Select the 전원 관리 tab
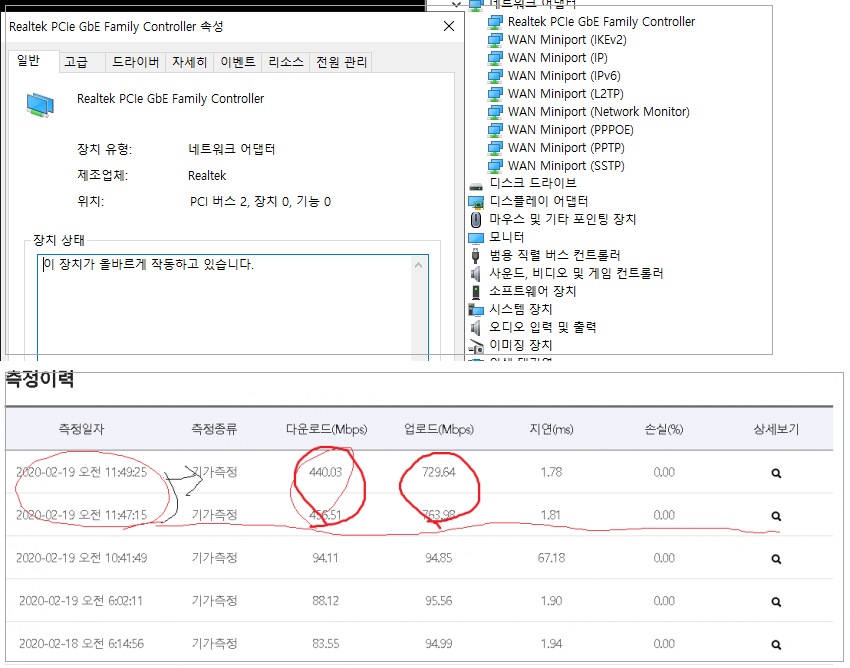 pos(341,62)
